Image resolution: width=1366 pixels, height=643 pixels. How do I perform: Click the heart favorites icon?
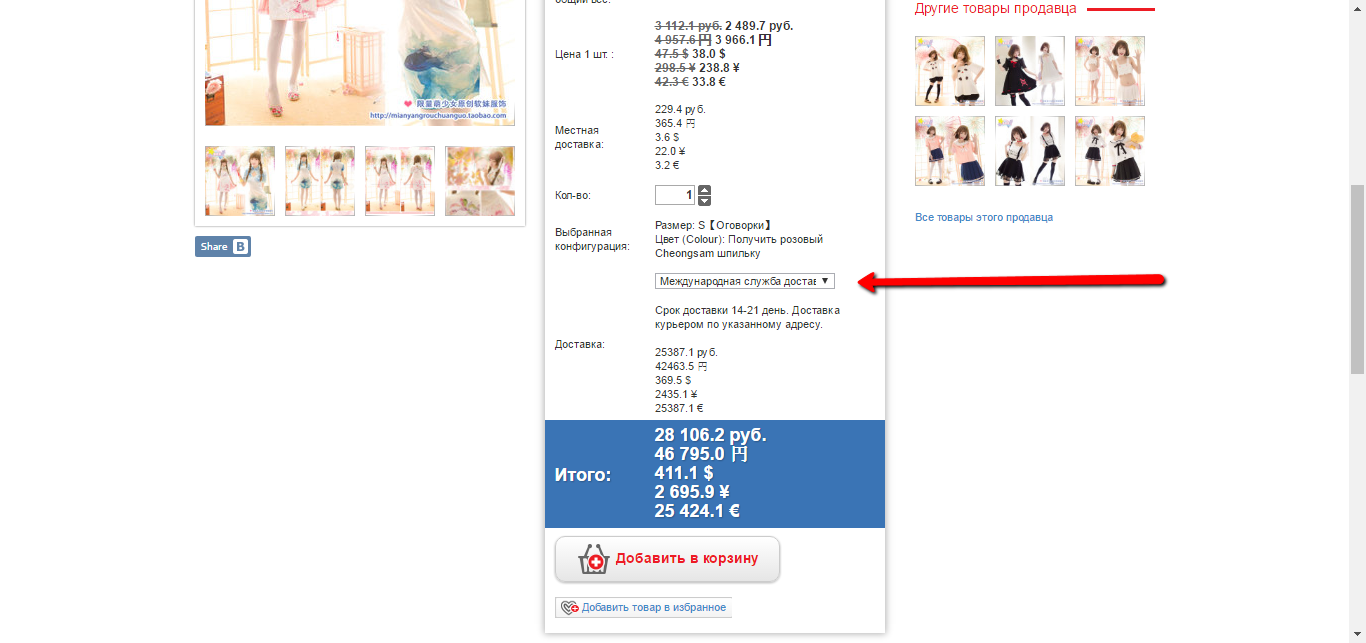pyautogui.click(x=570, y=607)
